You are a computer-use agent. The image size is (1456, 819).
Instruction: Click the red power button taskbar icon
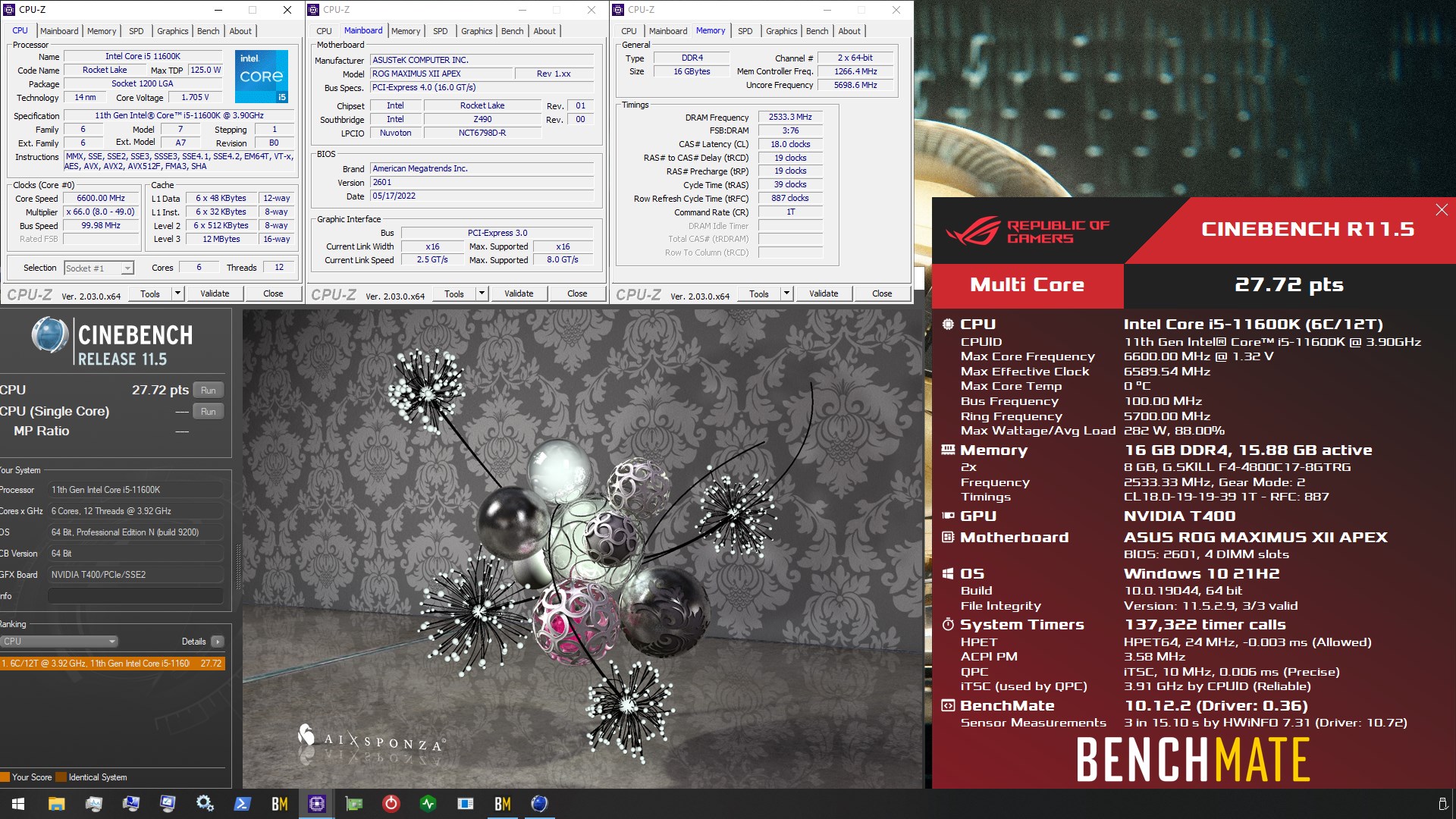pos(391,804)
